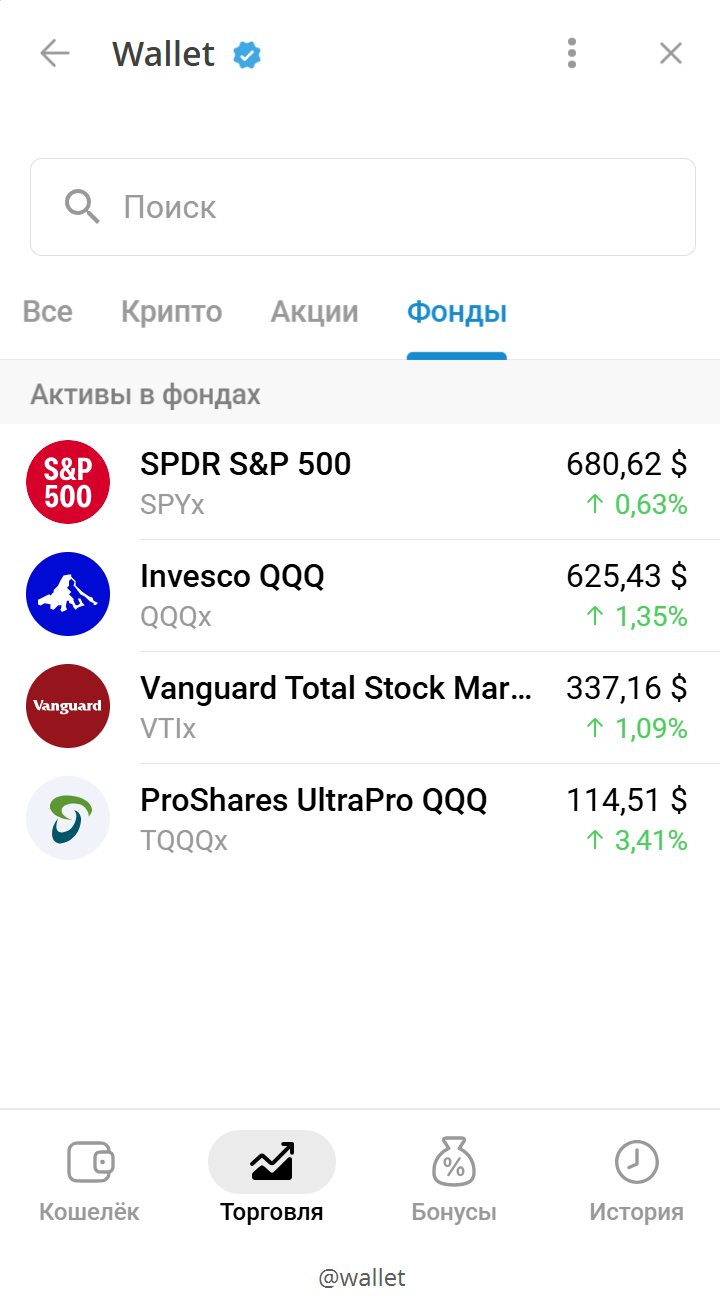This screenshot has width=720, height=1303.
Task: Click the ProShares logo icon
Action: [68, 818]
